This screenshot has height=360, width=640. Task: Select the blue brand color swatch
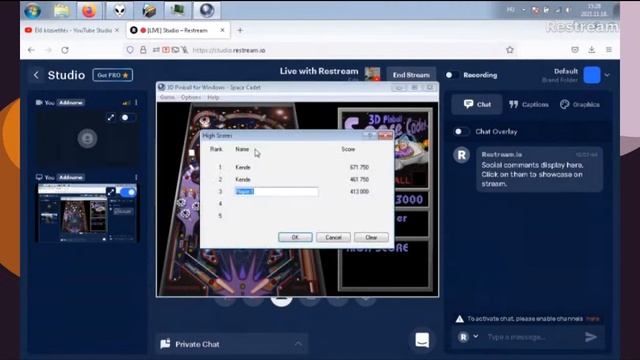click(592, 75)
